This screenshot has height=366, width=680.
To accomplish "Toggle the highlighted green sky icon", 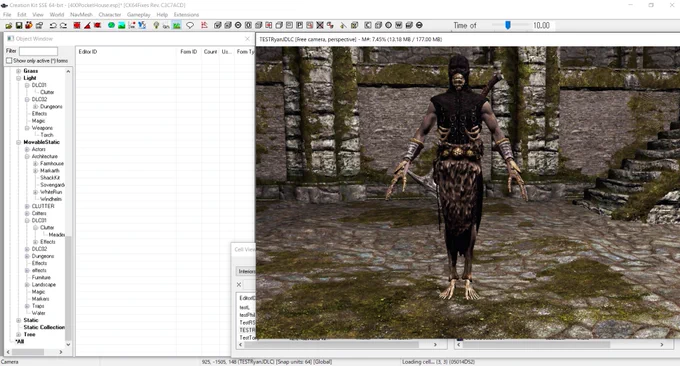I will 177,26.
